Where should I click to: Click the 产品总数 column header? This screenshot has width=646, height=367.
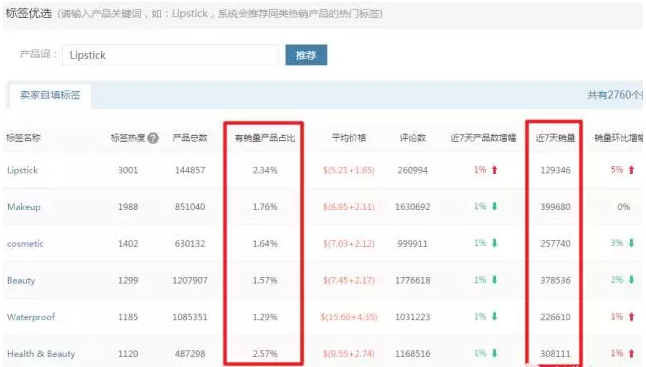tap(190, 138)
